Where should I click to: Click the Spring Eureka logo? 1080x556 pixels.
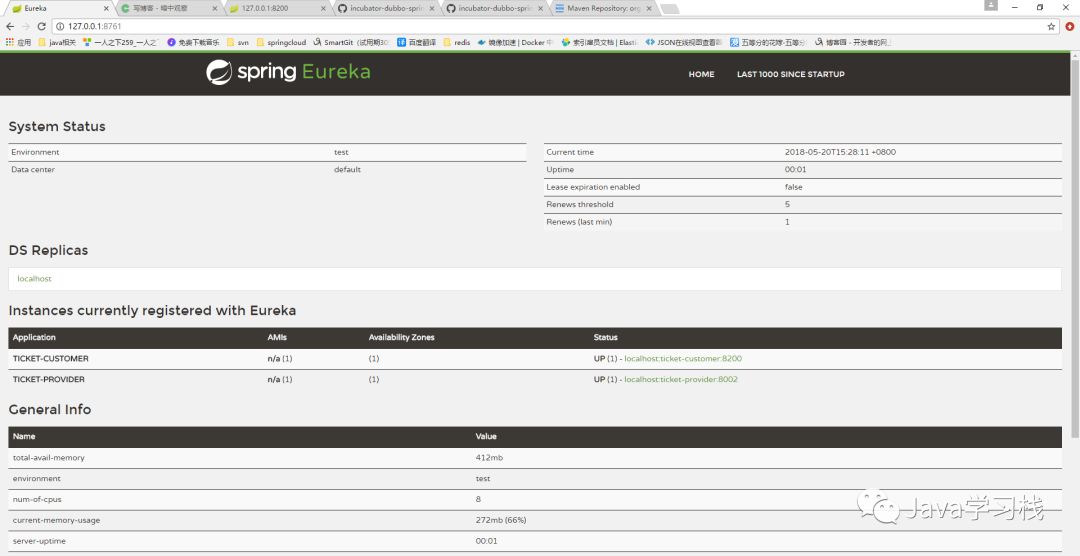click(x=288, y=72)
